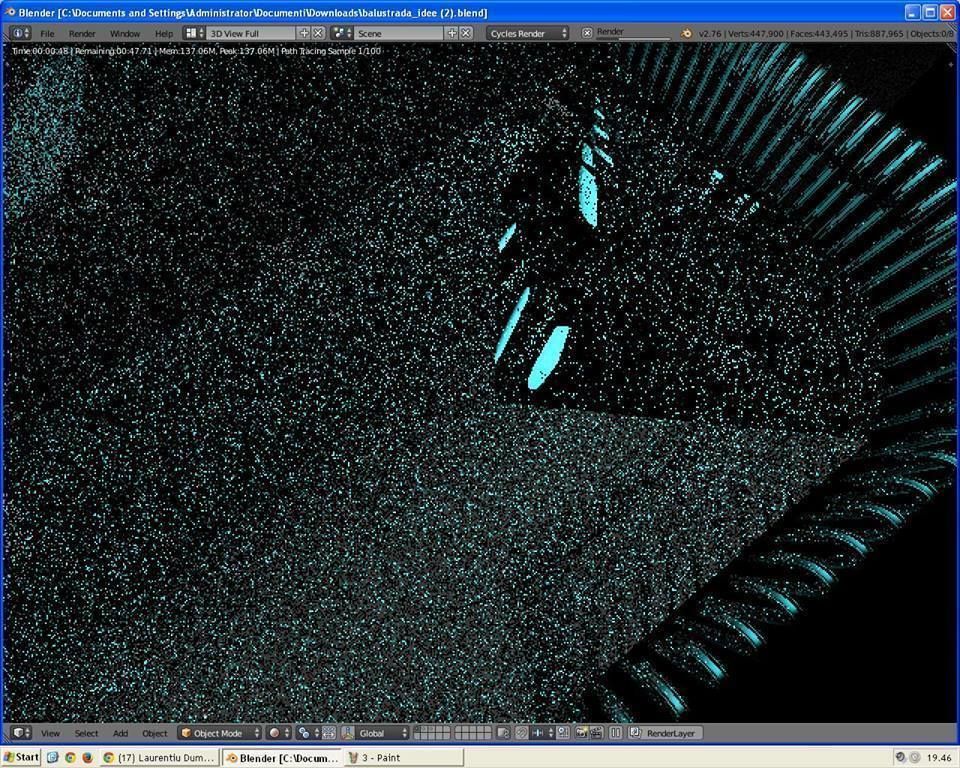
Task: Click the first system tray icon
Action: click(x=901, y=758)
